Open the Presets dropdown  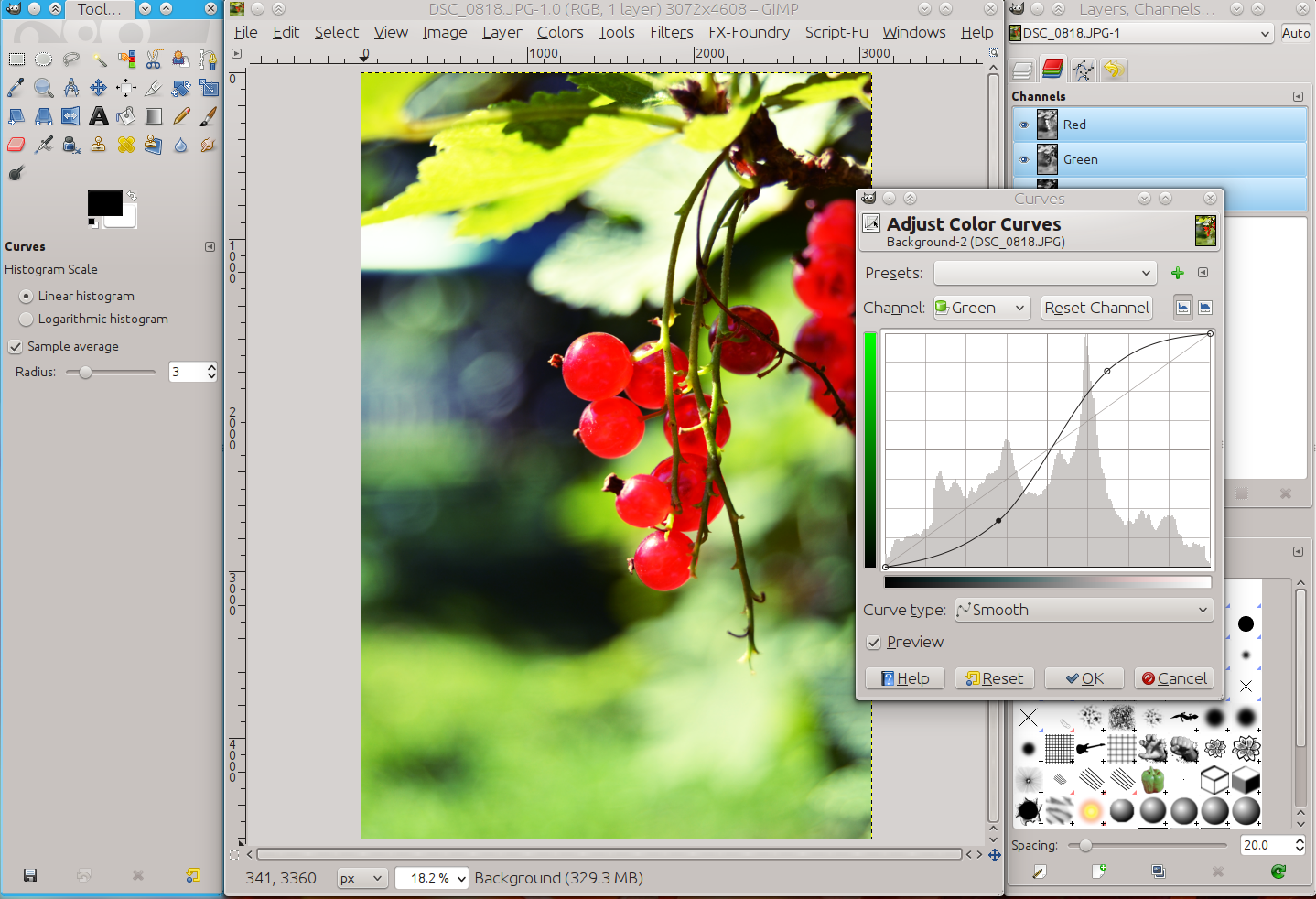[x=1045, y=273]
